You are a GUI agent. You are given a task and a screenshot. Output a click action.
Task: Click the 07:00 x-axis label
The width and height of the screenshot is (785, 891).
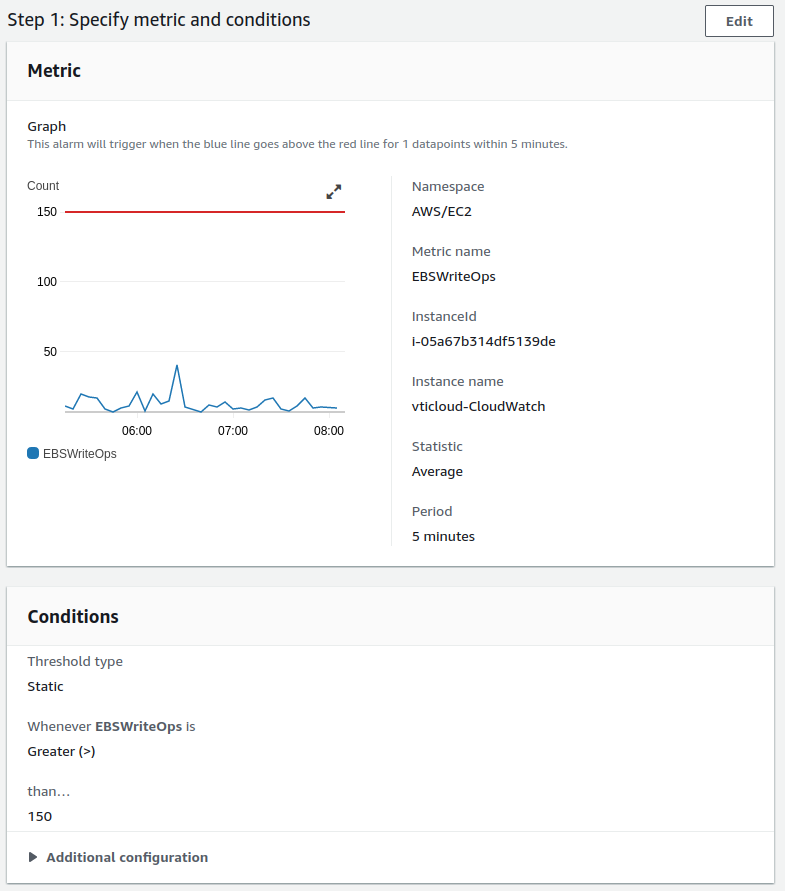coord(233,431)
